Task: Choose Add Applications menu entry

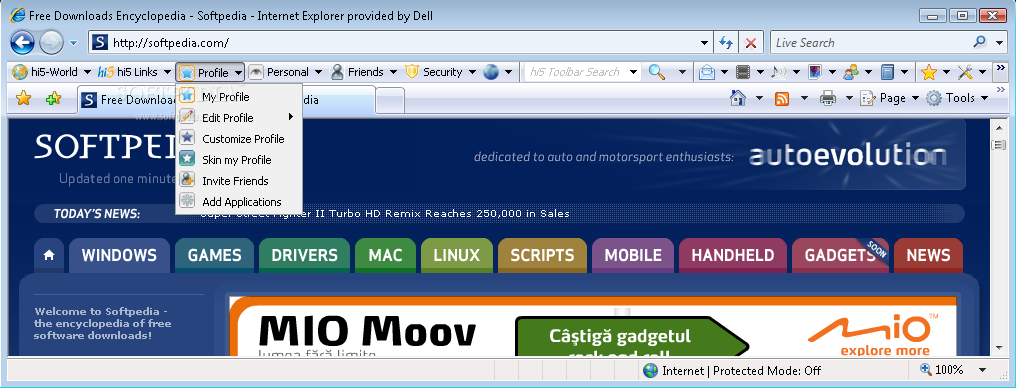Action: 239,202
